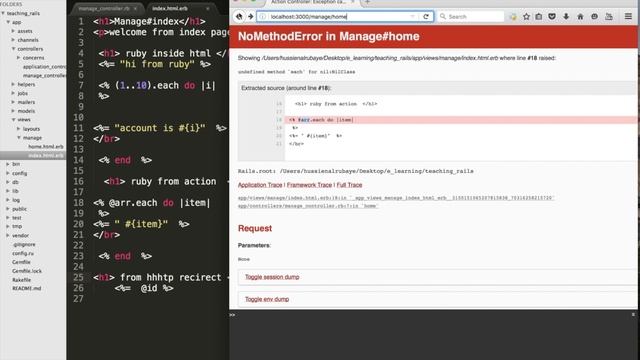Collapse the teaching_rails root folder
This screenshot has height=360, width=640.
(3, 13)
